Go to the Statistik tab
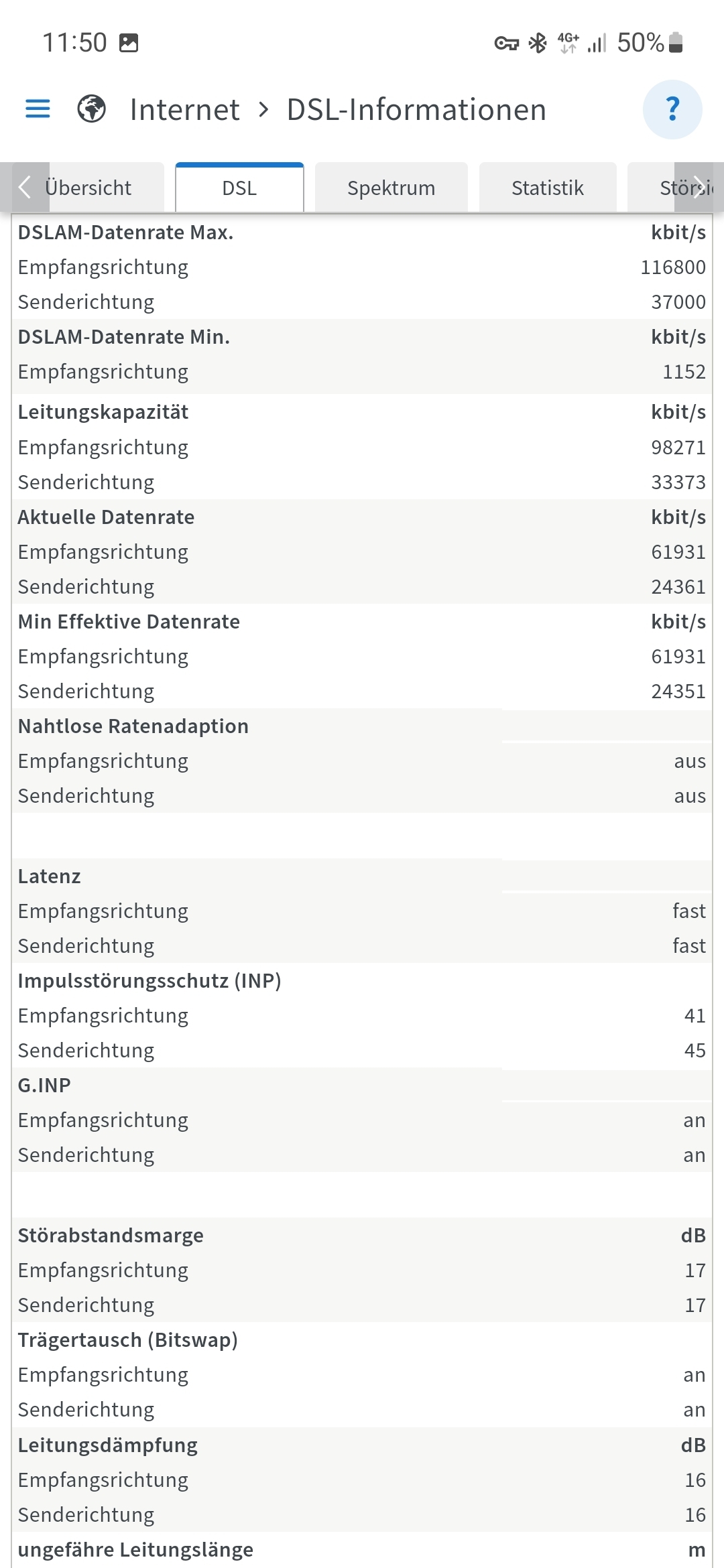This screenshot has height=1568, width=724. 547,188
